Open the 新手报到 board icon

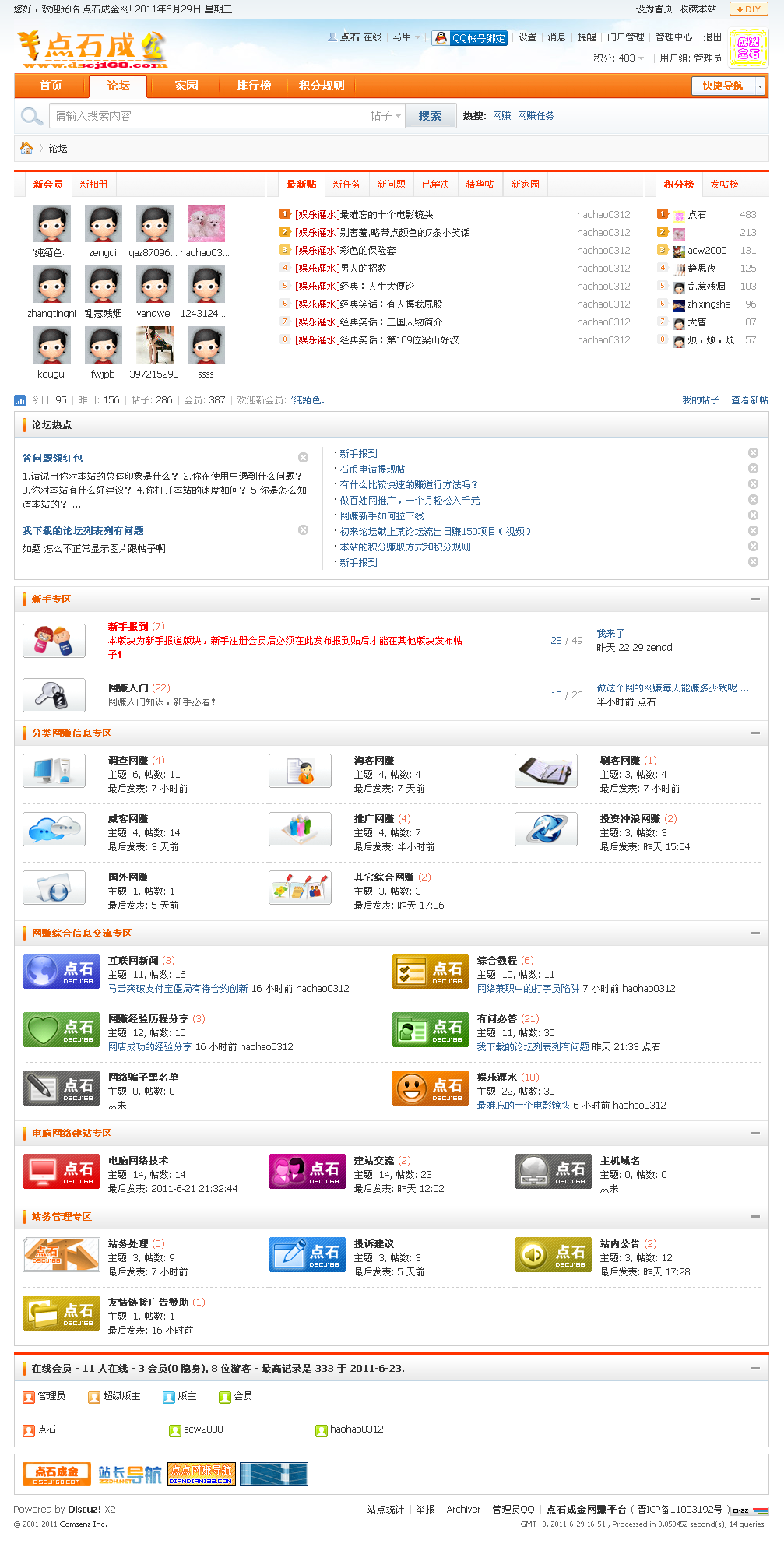(54, 641)
